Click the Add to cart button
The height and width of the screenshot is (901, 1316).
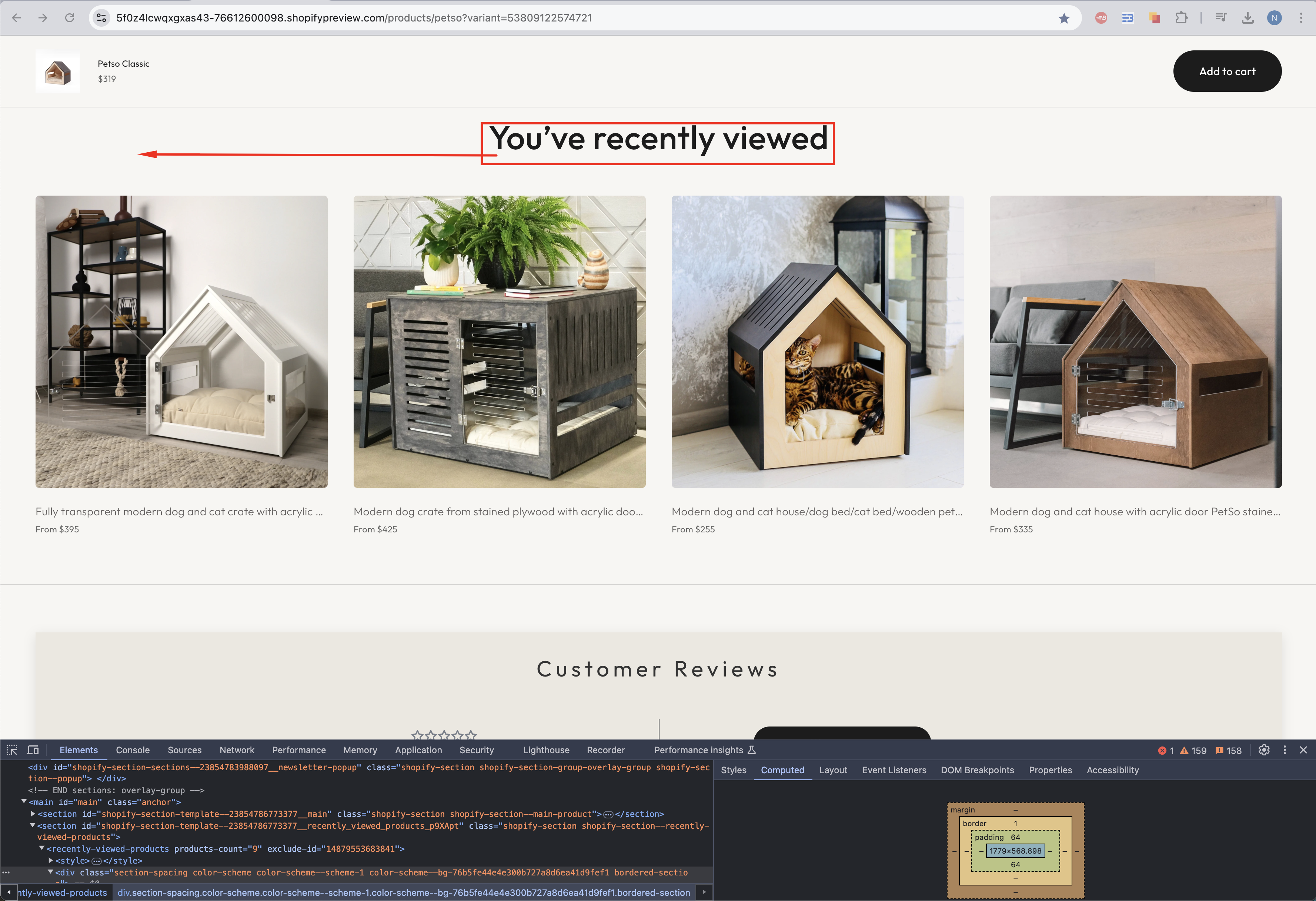click(x=1226, y=72)
